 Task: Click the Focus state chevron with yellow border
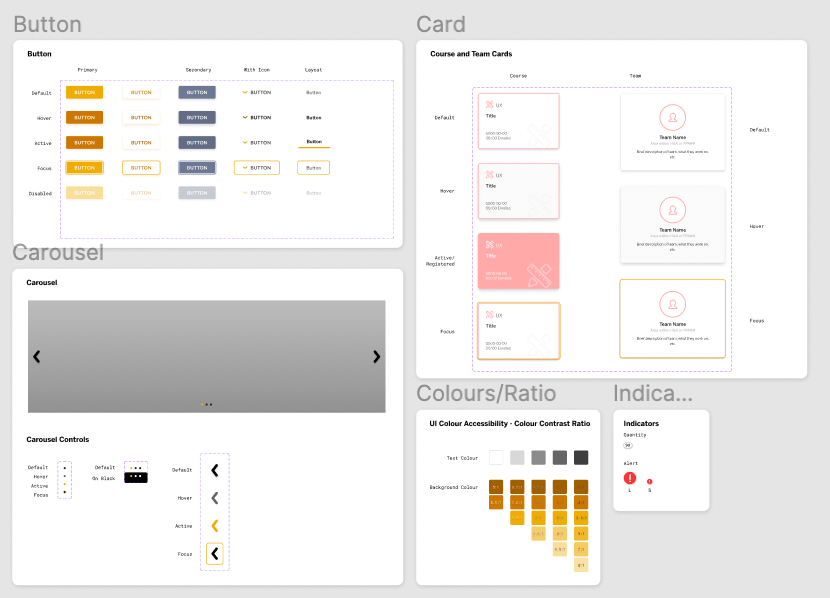click(214, 553)
